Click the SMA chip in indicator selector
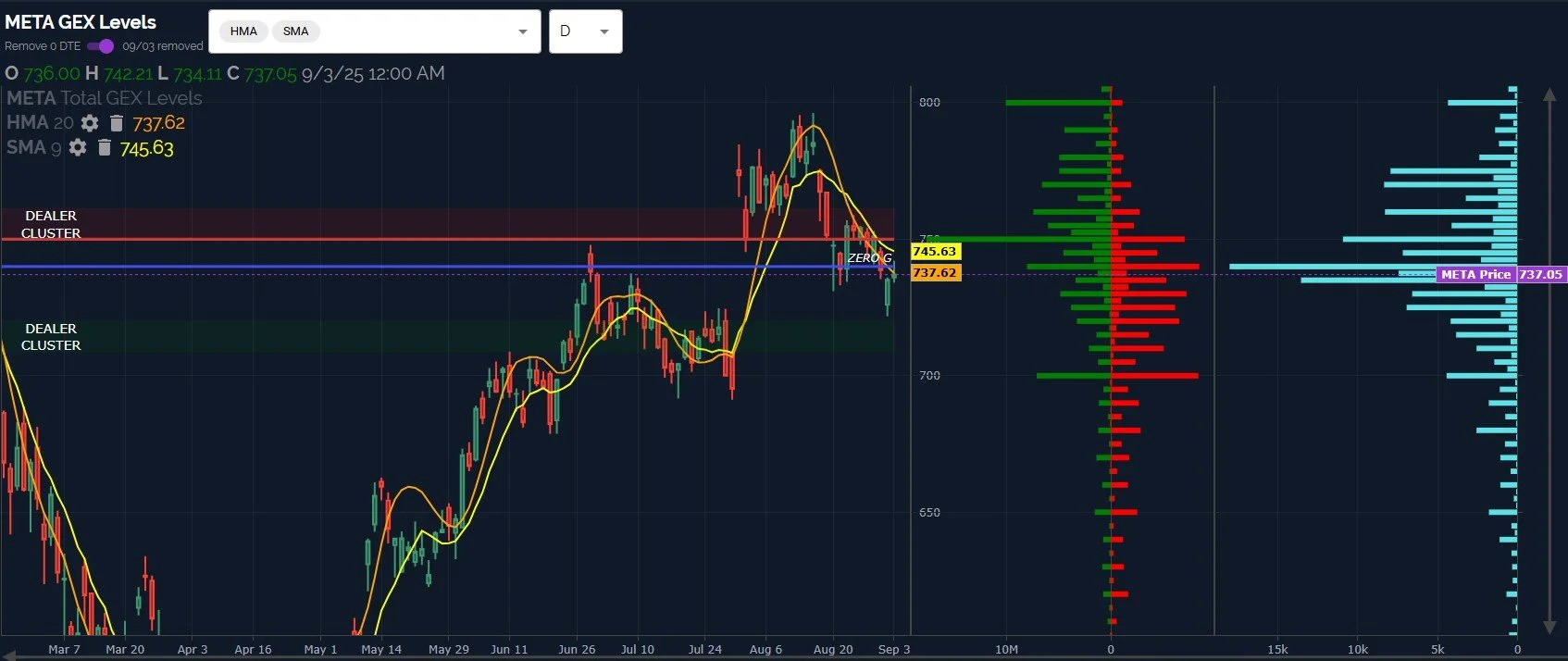This screenshot has width=1568, height=661. 296,31
